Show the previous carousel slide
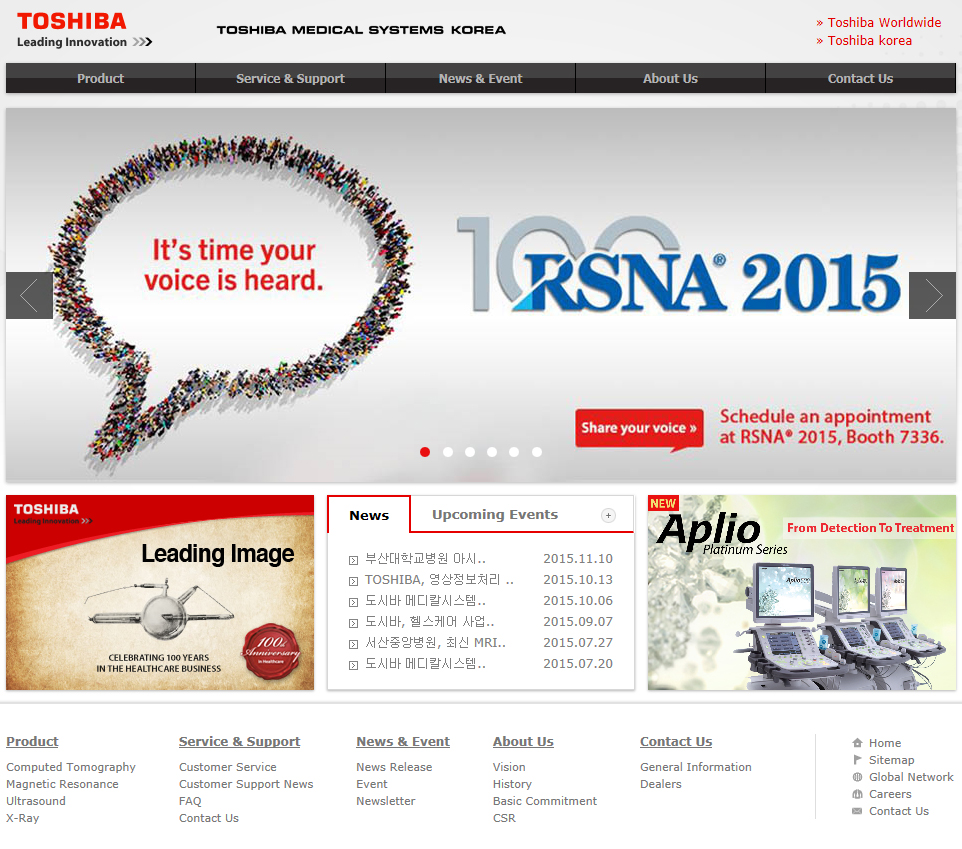This screenshot has width=962, height=849. coord(29,295)
